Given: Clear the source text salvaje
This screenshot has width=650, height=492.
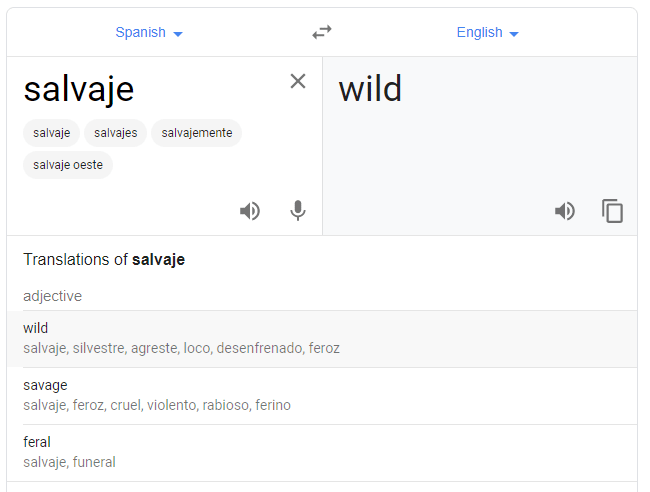Looking at the screenshot, I should pos(298,81).
